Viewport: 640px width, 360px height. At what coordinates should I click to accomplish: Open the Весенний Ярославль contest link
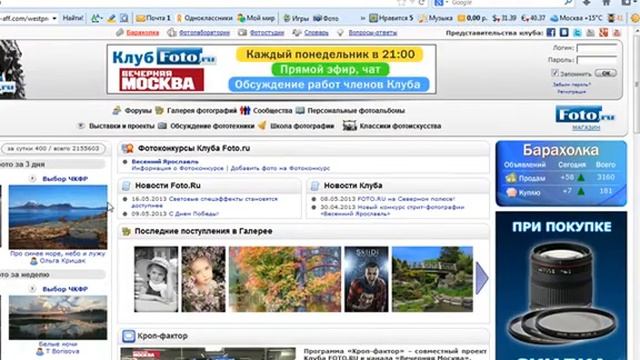[x=165, y=162]
